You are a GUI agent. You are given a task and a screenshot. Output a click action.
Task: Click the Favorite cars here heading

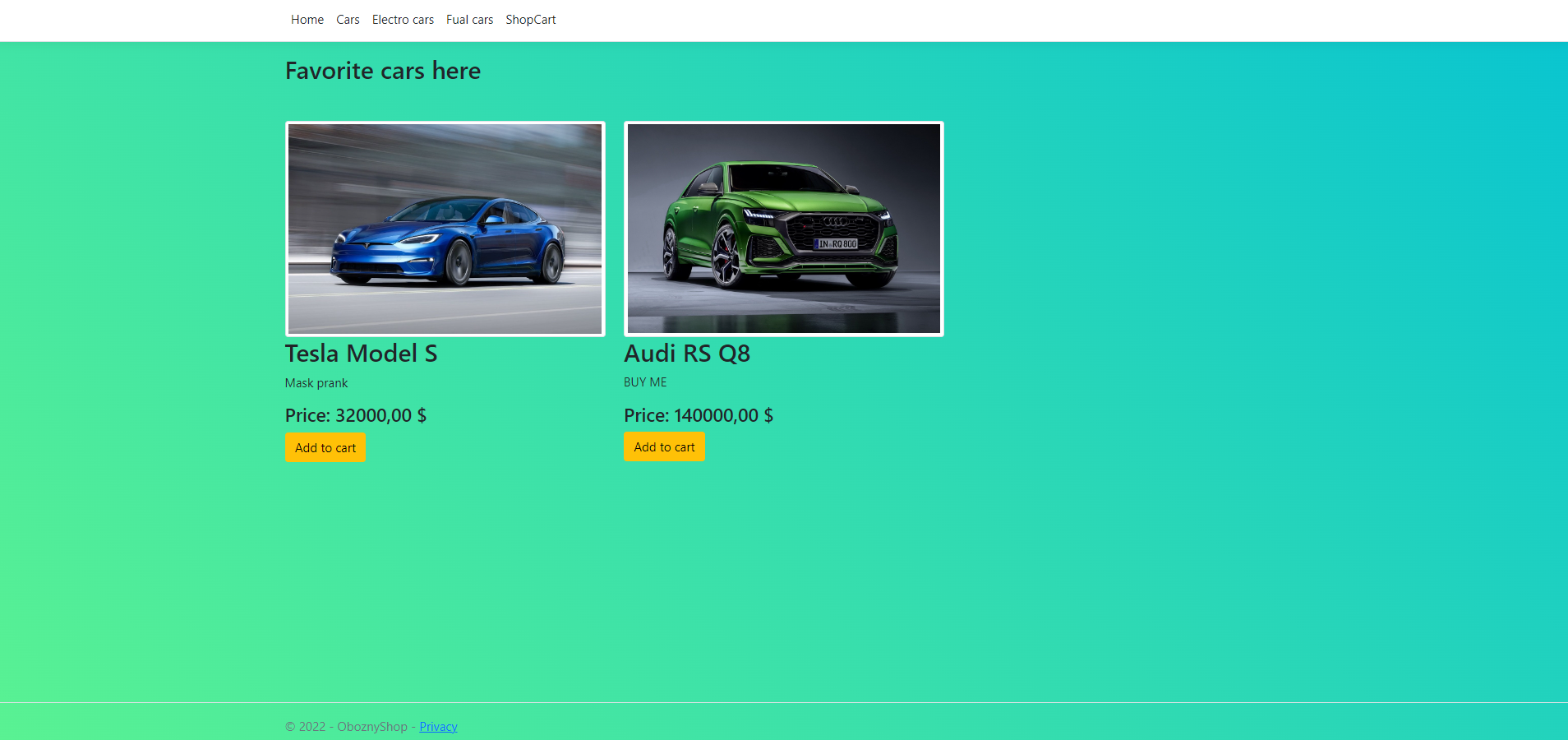pos(382,71)
